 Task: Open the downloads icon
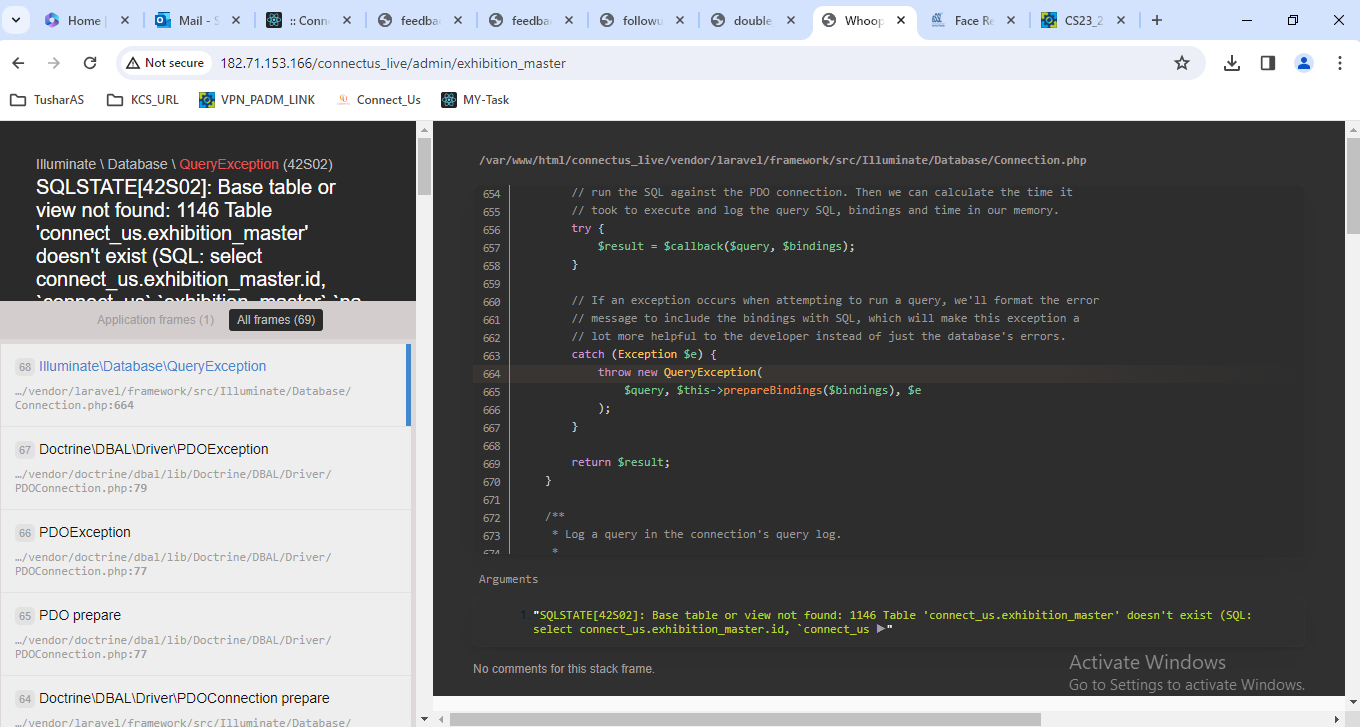(x=1232, y=63)
